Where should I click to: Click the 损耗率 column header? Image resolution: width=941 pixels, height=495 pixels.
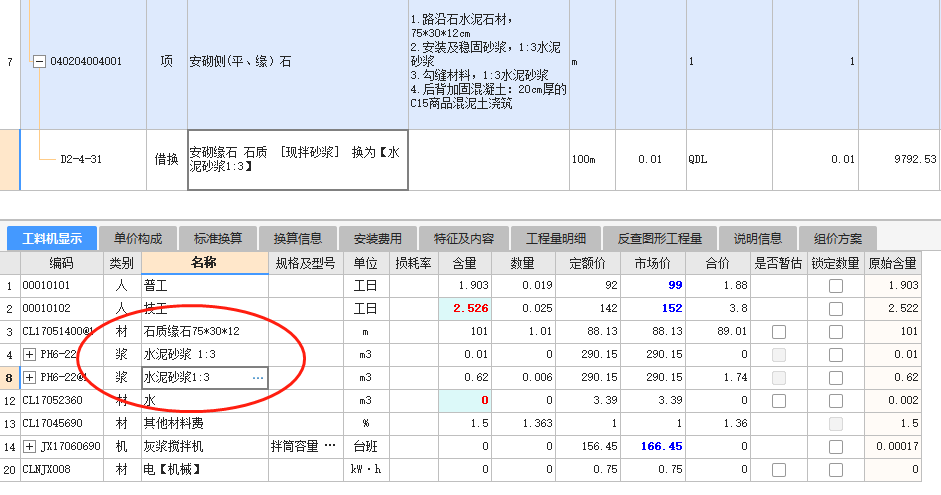point(413,263)
